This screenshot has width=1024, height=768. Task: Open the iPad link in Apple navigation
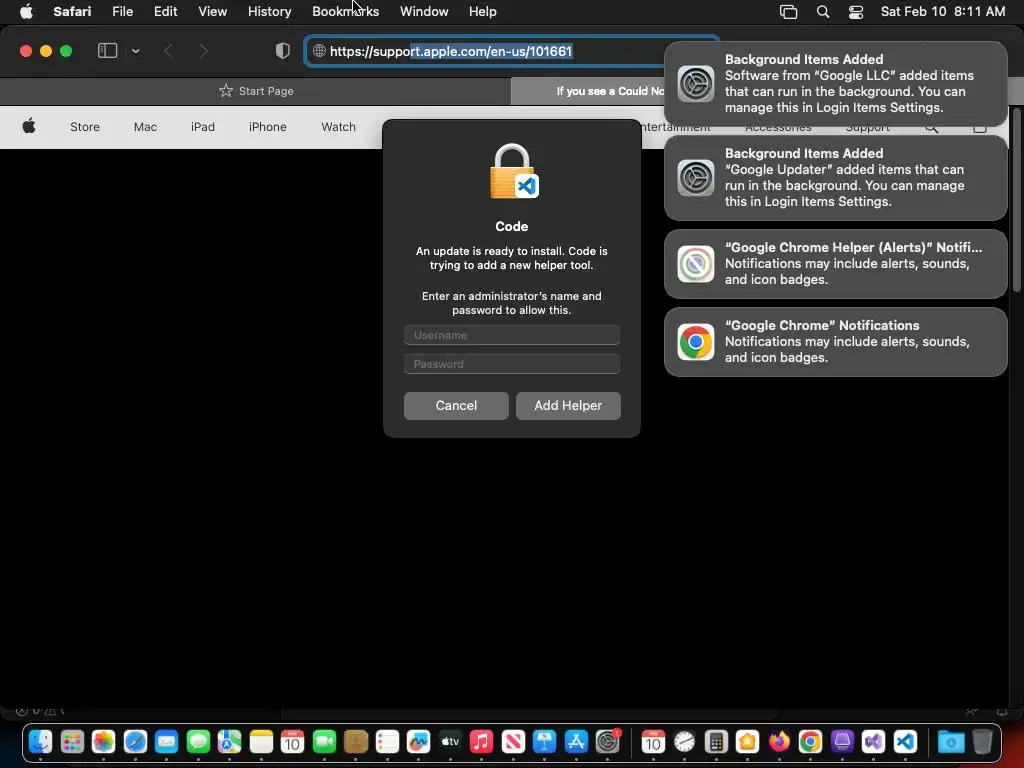pyautogui.click(x=202, y=127)
